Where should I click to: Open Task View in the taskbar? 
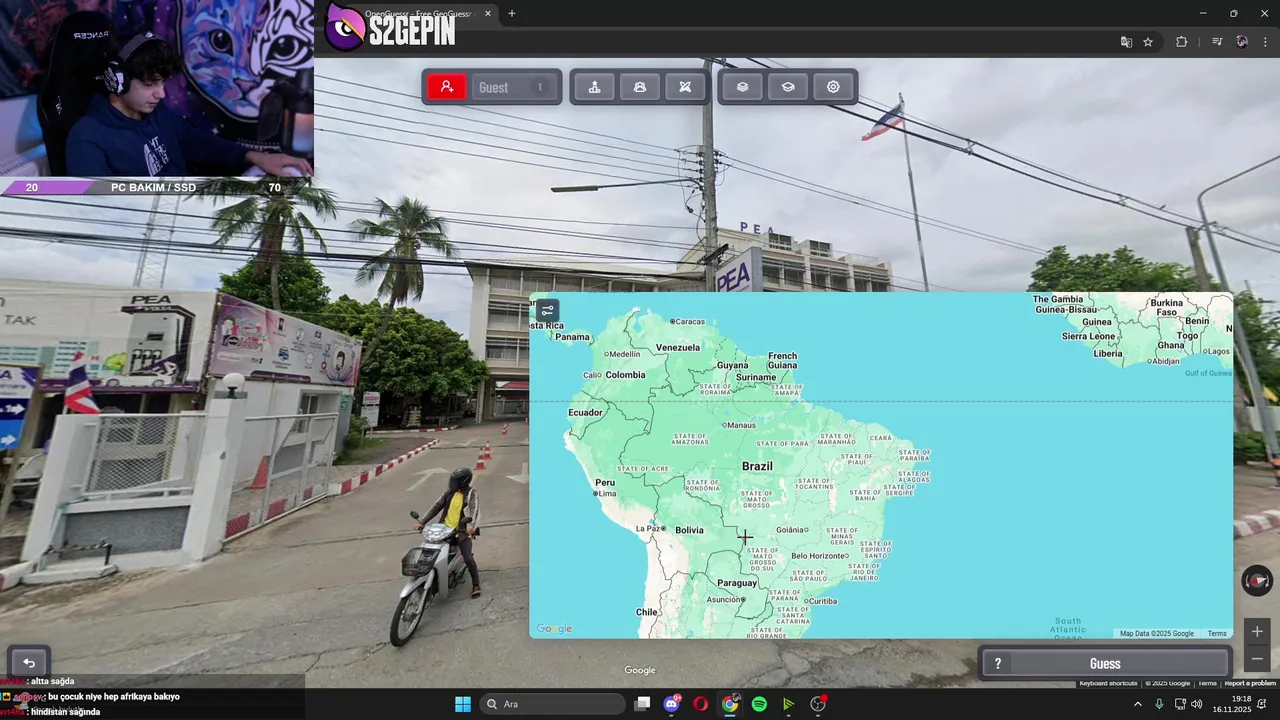pyautogui.click(x=643, y=704)
